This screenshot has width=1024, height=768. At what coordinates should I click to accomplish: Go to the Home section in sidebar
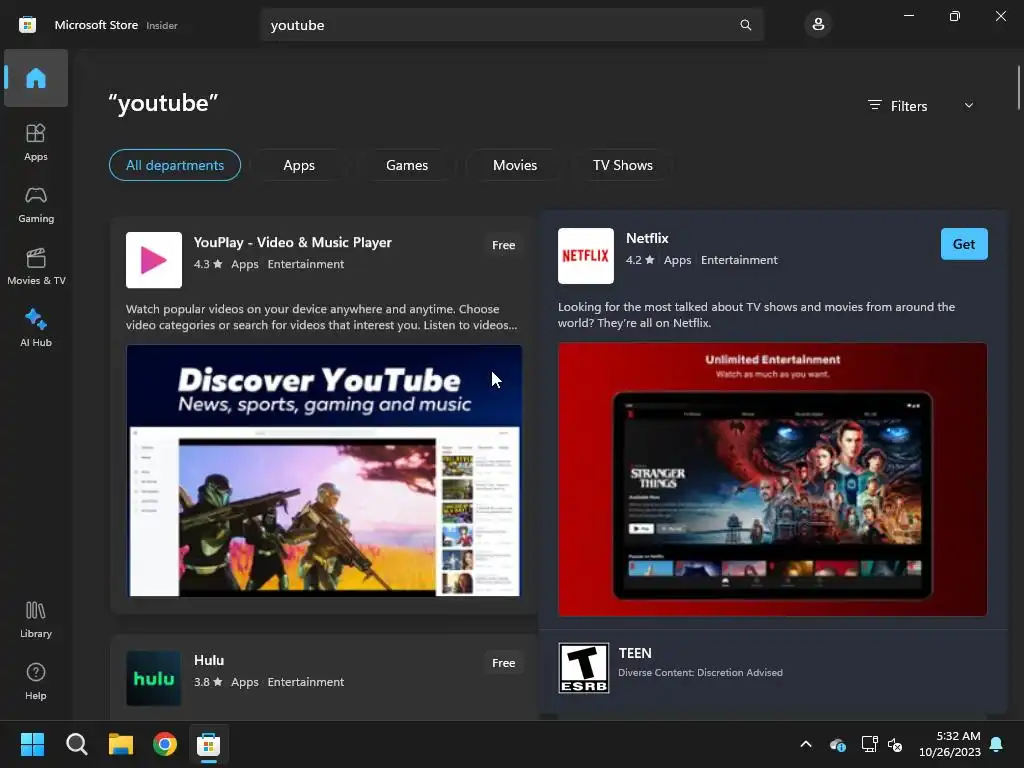coord(36,78)
